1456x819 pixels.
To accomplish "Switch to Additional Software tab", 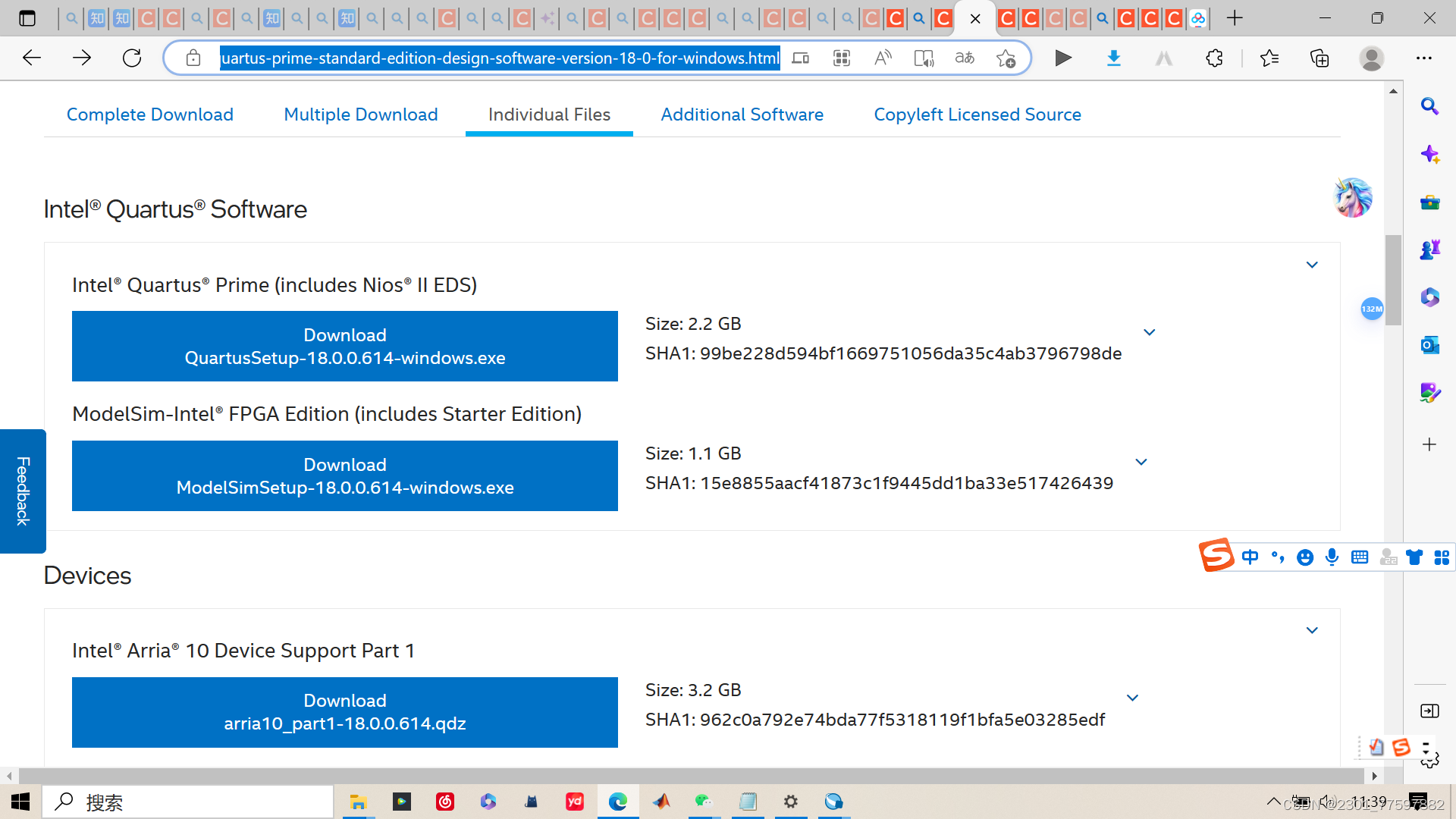I will click(742, 115).
